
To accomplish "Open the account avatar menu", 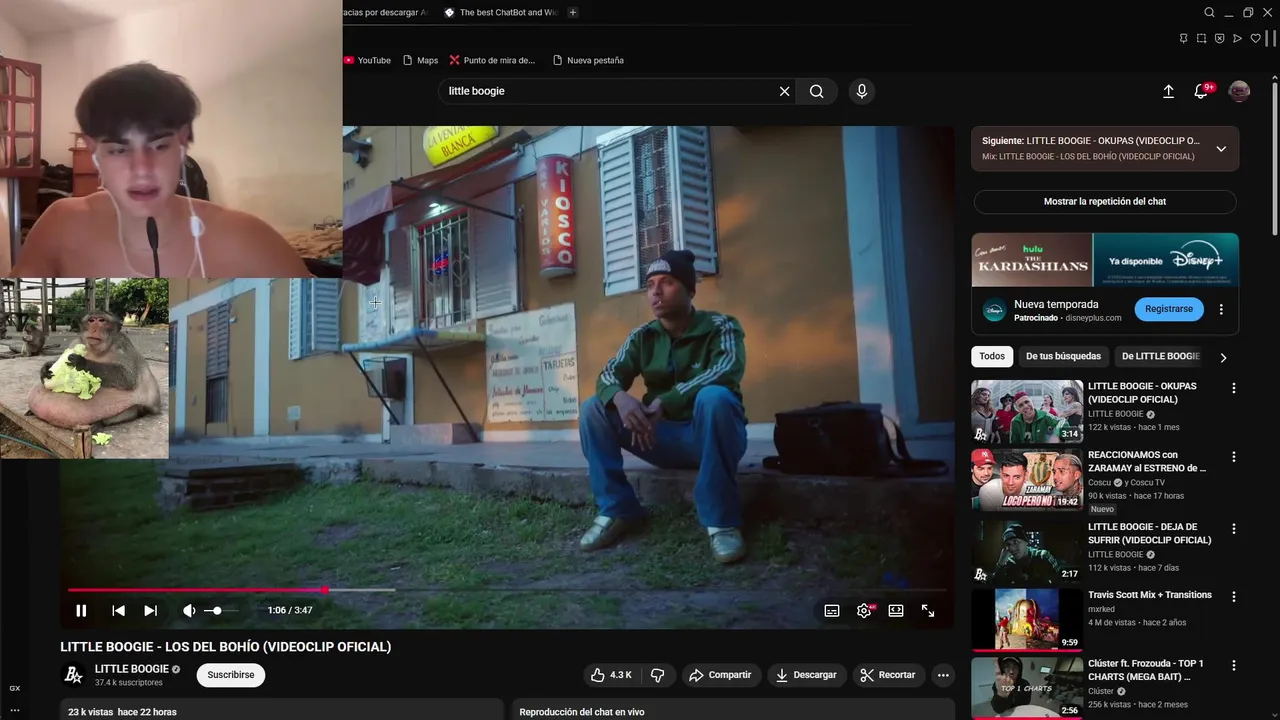I will [1239, 91].
